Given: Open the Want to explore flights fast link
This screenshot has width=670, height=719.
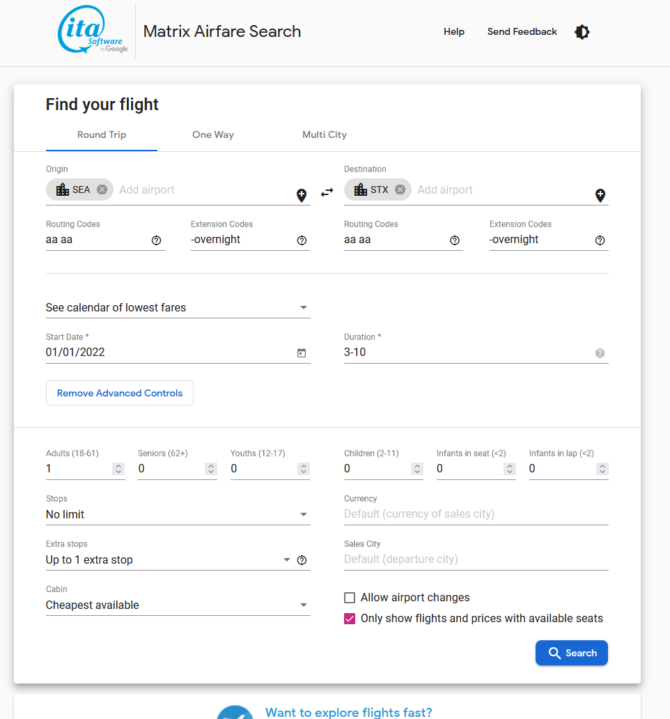Looking at the screenshot, I should point(349,712).
